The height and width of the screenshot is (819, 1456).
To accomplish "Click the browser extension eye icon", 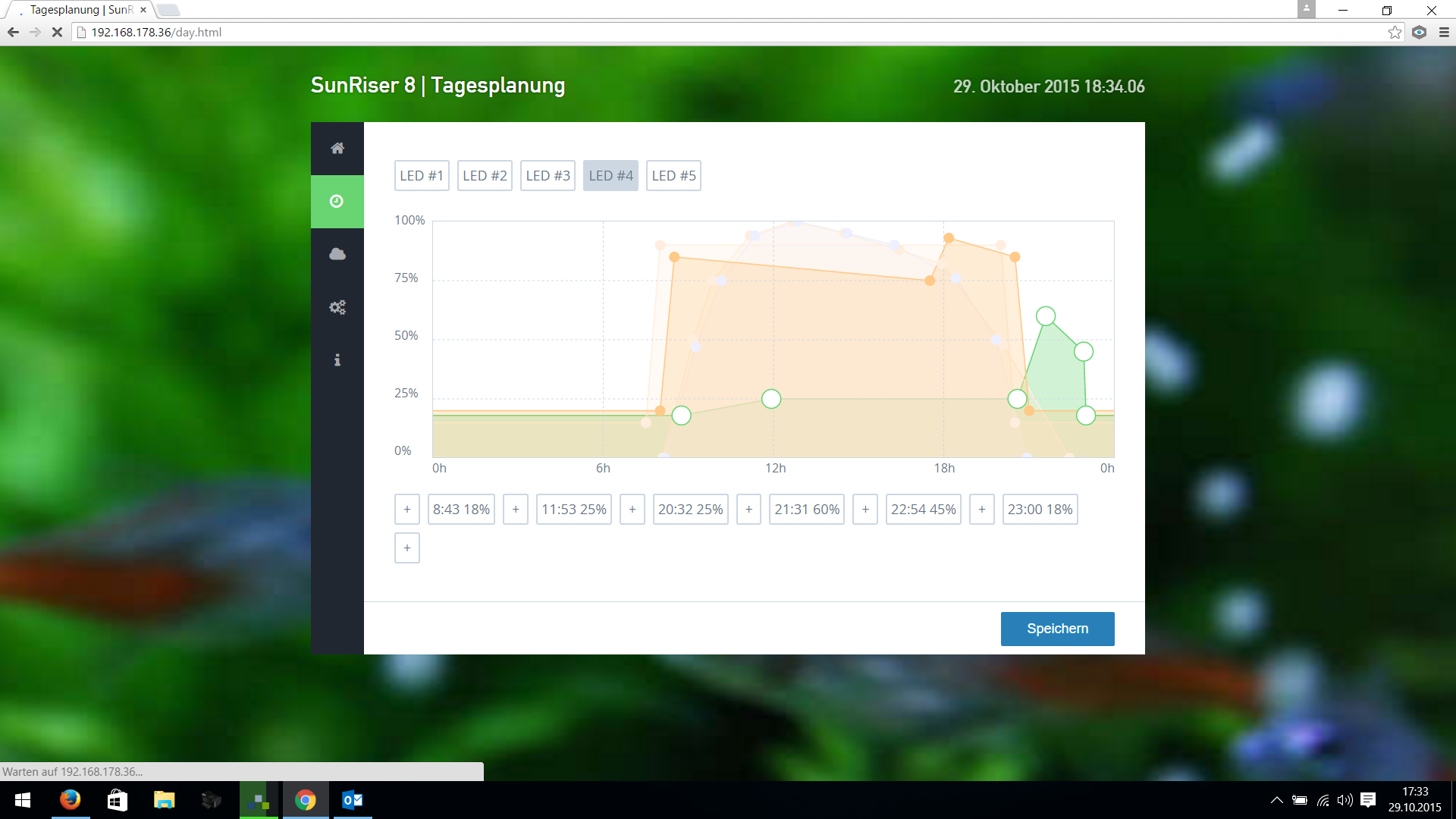I will click(x=1420, y=33).
